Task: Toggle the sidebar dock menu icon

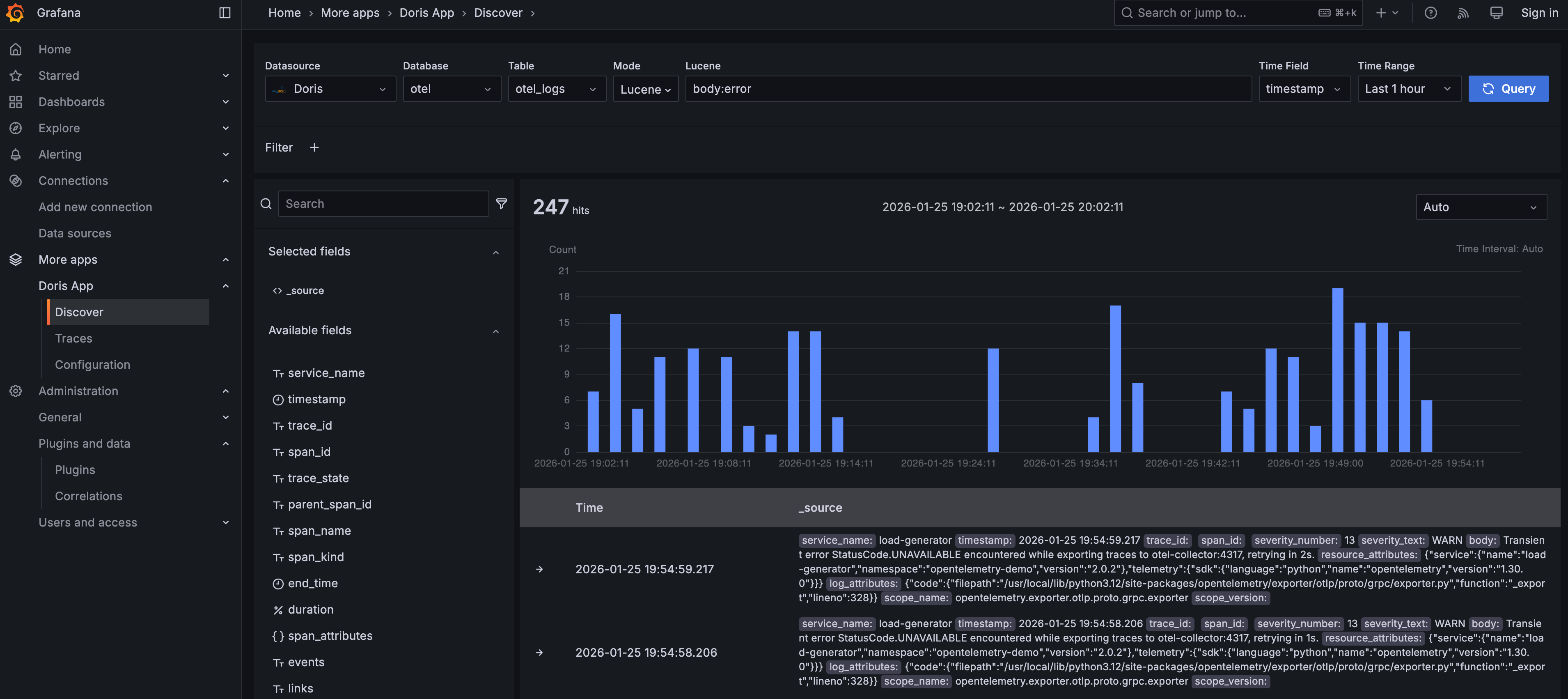Action: pos(225,13)
